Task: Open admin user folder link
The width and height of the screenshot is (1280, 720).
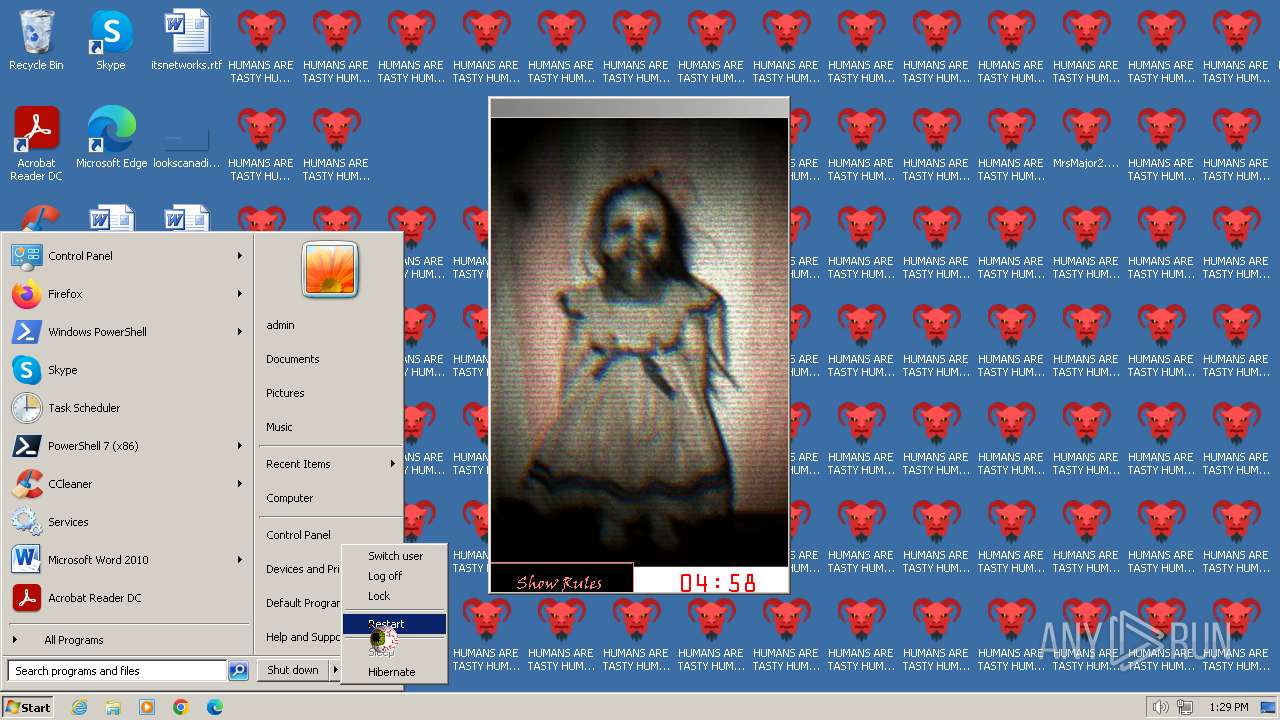Action: click(x=280, y=325)
